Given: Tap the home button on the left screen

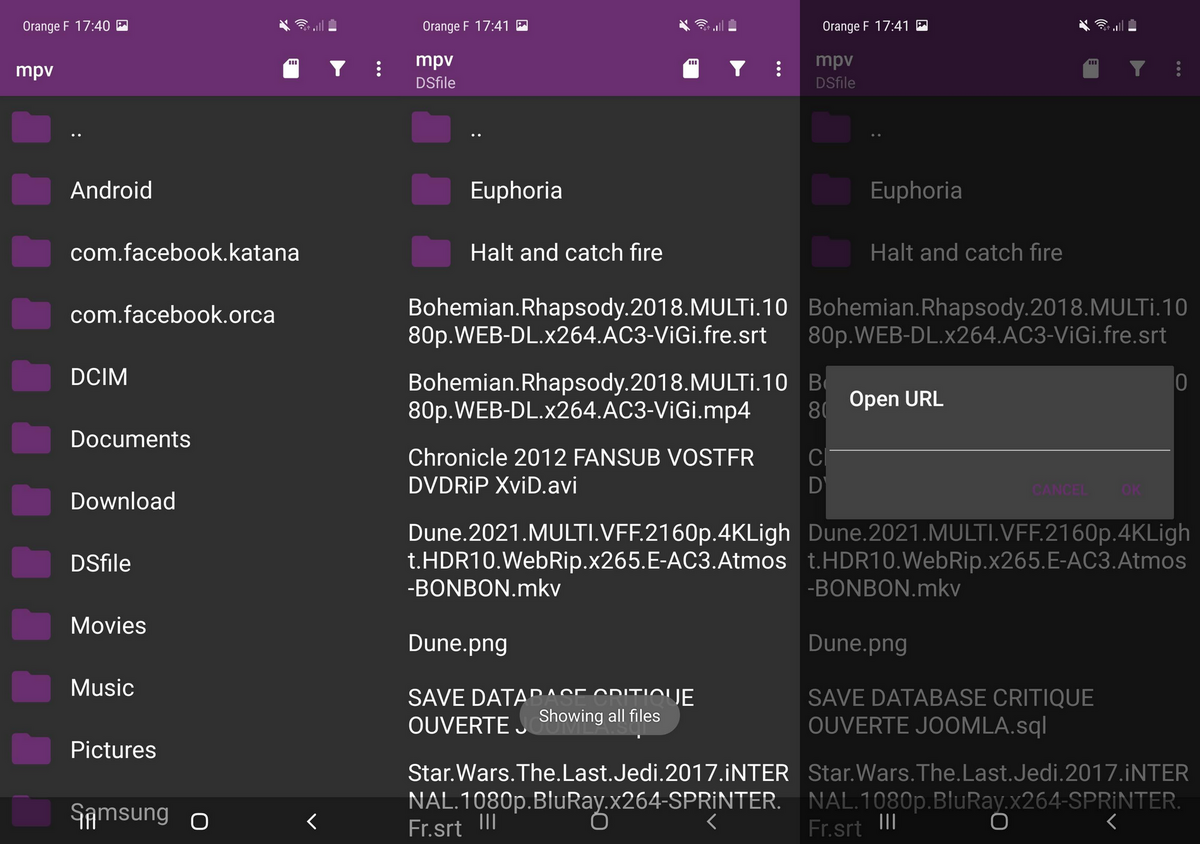Looking at the screenshot, I should point(199,821).
